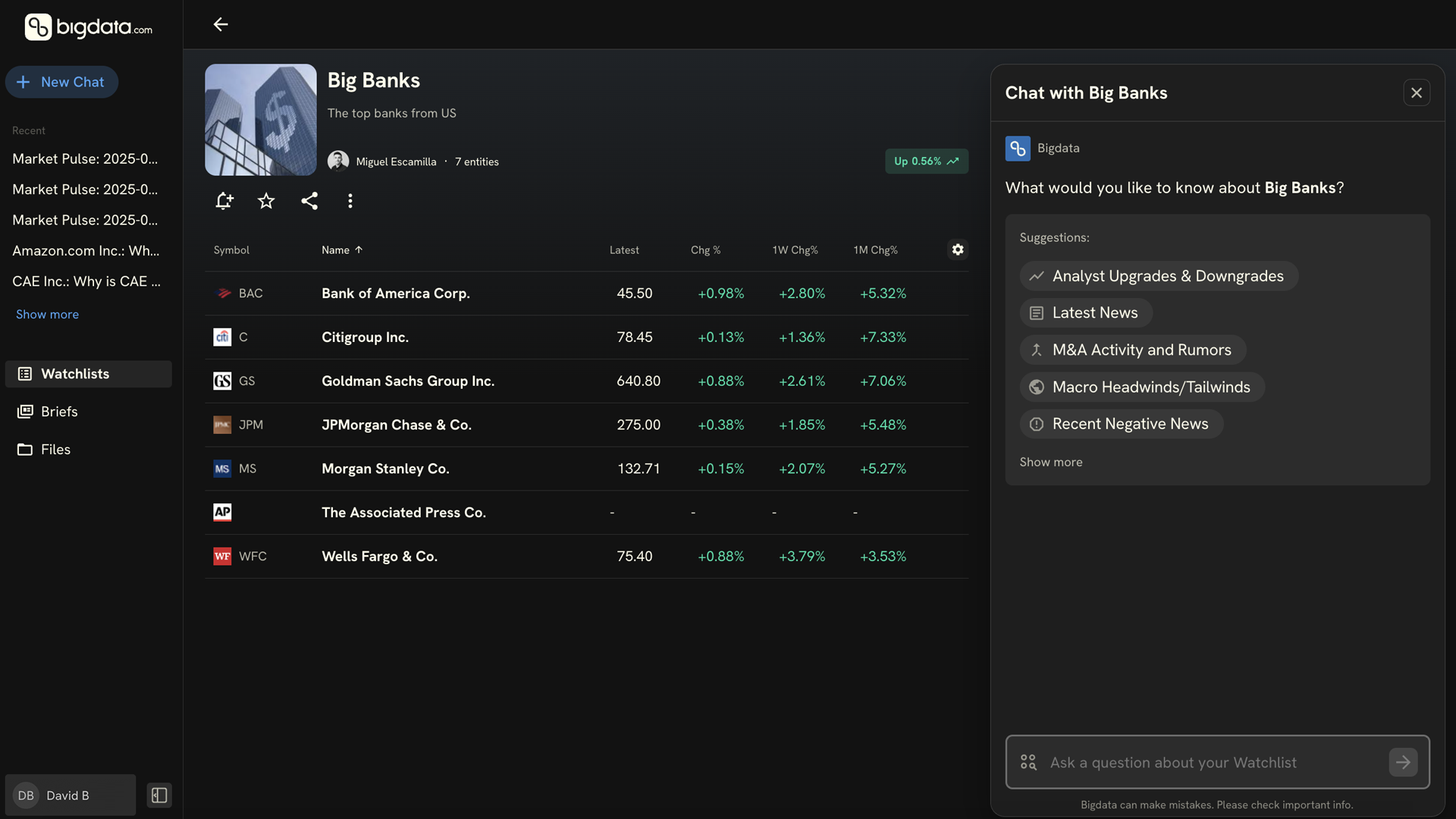Image resolution: width=1456 pixels, height=819 pixels.
Task: Select Analyst Upgrades & Downgrades suggestion
Action: 1159,276
